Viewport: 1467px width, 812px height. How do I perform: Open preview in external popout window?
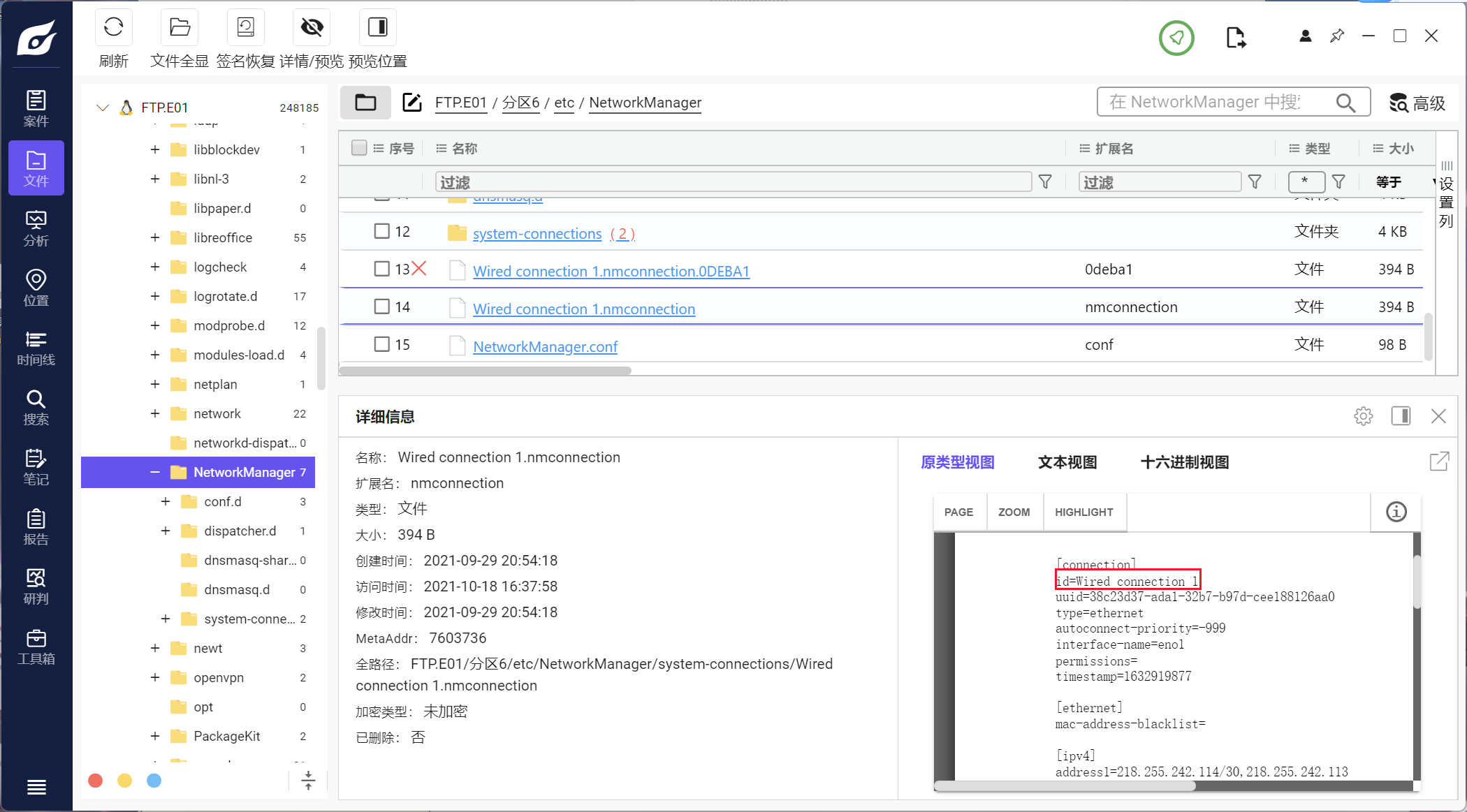pyautogui.click(x=1439, y=462)
